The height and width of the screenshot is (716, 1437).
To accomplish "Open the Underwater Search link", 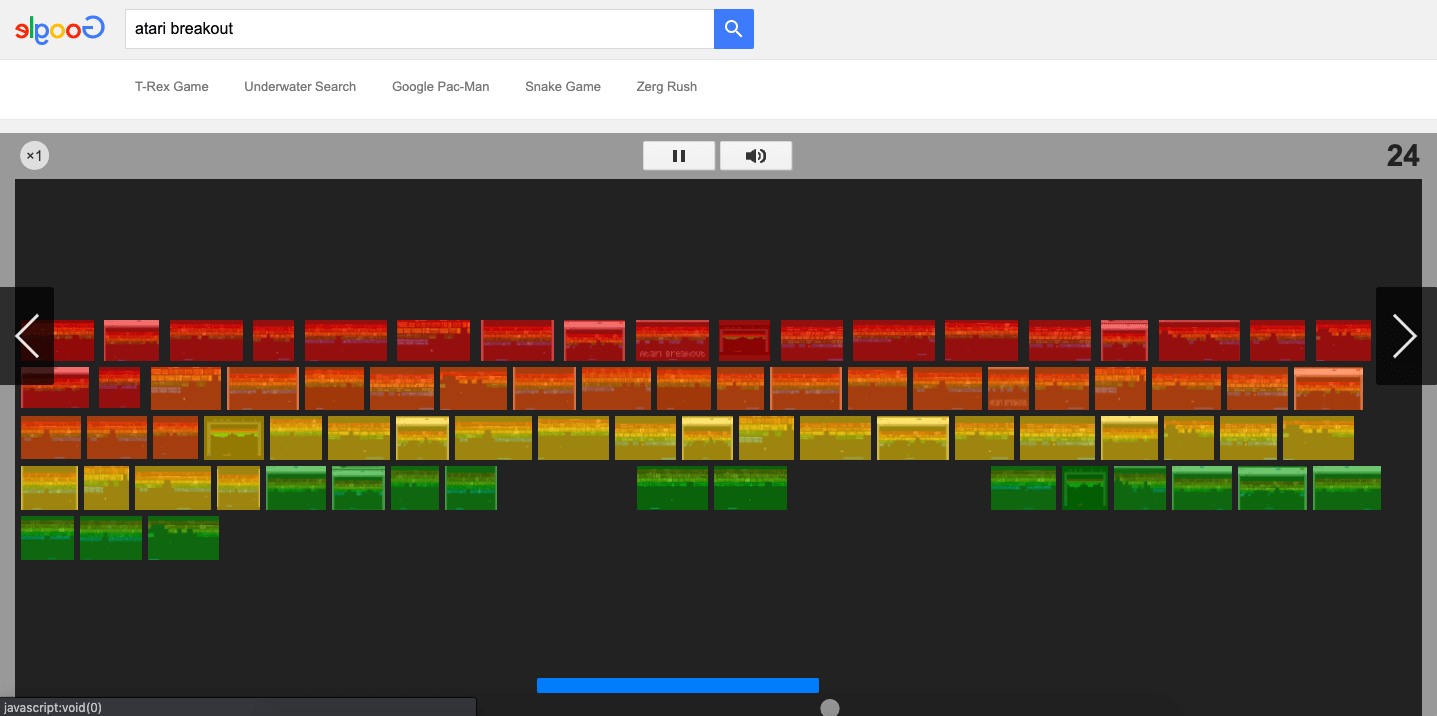I will click(300, 87).
